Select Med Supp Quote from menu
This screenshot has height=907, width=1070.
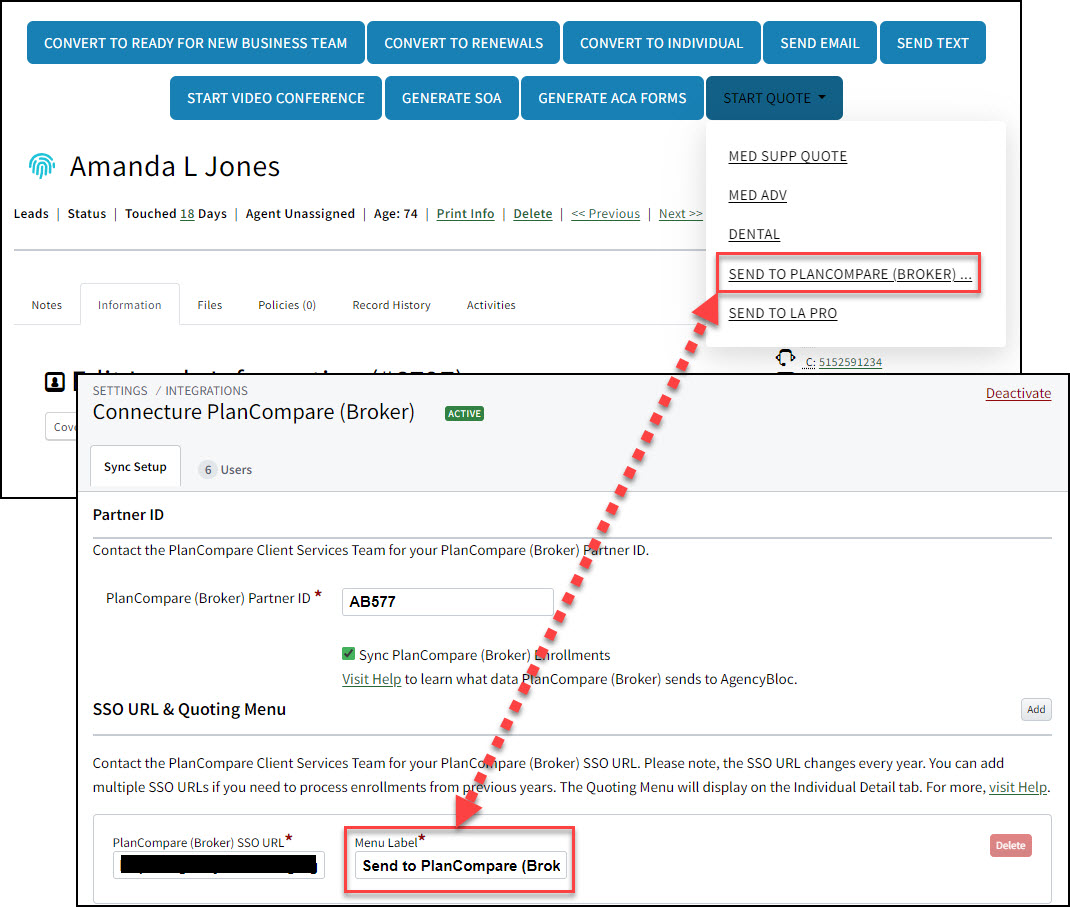[787, 156]
